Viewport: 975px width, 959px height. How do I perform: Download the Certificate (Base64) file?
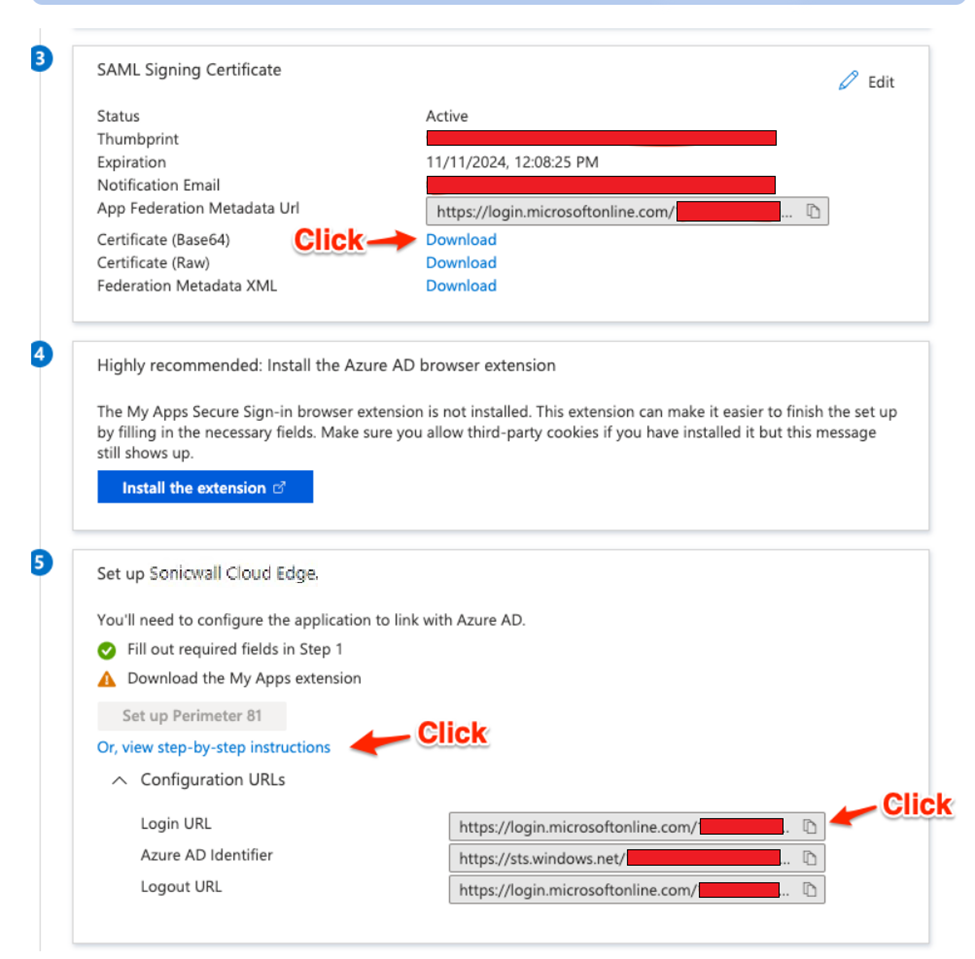(461, 240)
